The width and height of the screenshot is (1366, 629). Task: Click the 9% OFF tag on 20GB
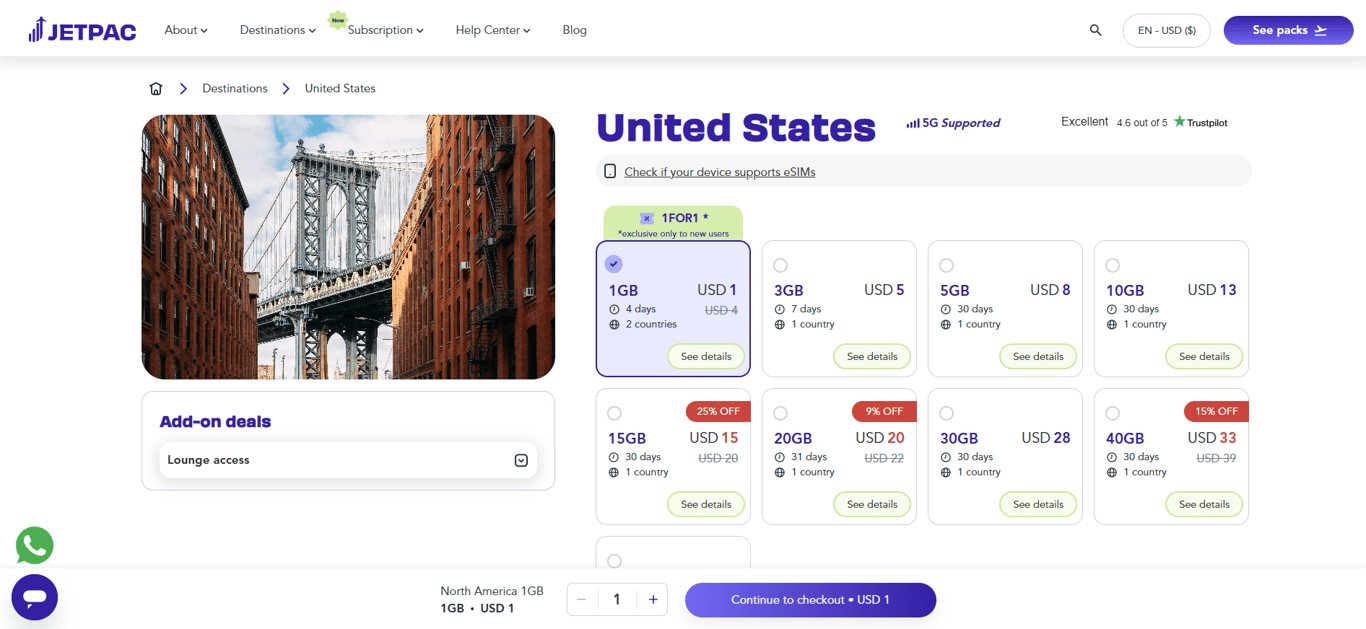pyautogui.click(x=885, y=411)
